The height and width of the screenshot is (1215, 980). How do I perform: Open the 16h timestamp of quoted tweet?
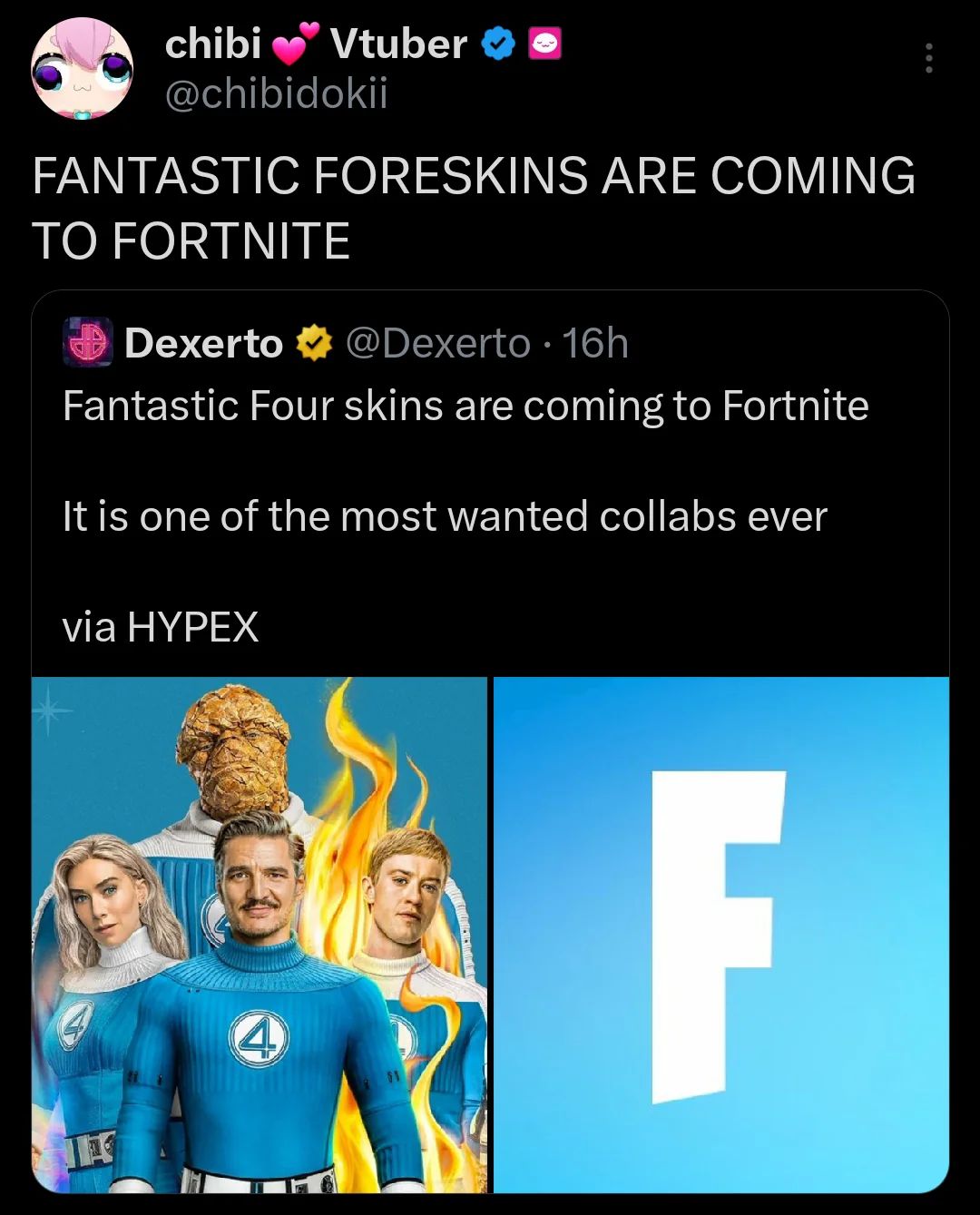[x=595, y=343]
